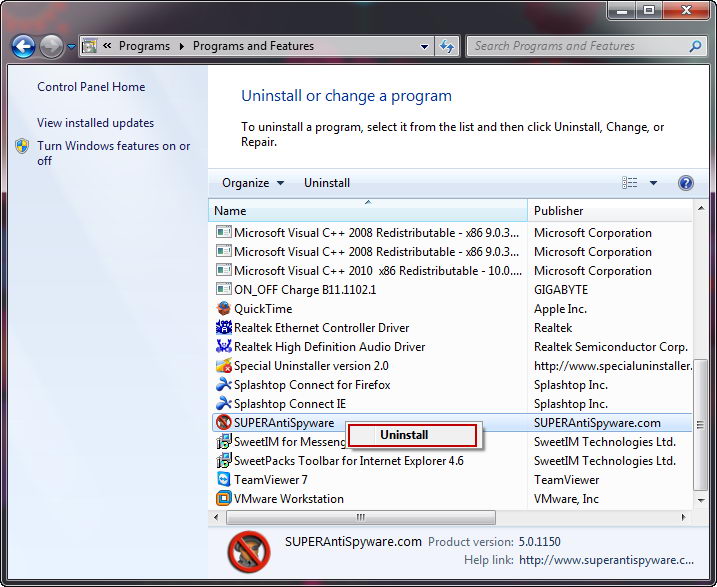Click the Refresh button

[447, 46]
